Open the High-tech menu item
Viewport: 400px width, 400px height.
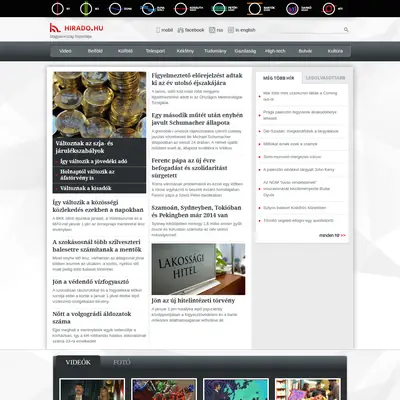pyautogui.click(x=275, y=51)
